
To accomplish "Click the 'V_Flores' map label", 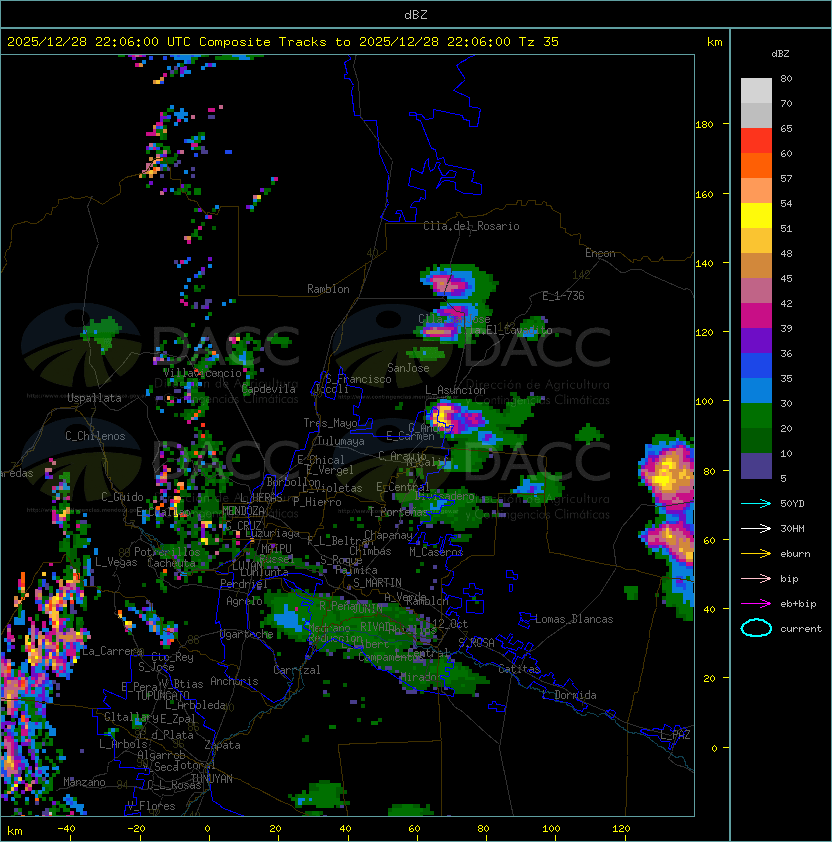I will 151,806.
